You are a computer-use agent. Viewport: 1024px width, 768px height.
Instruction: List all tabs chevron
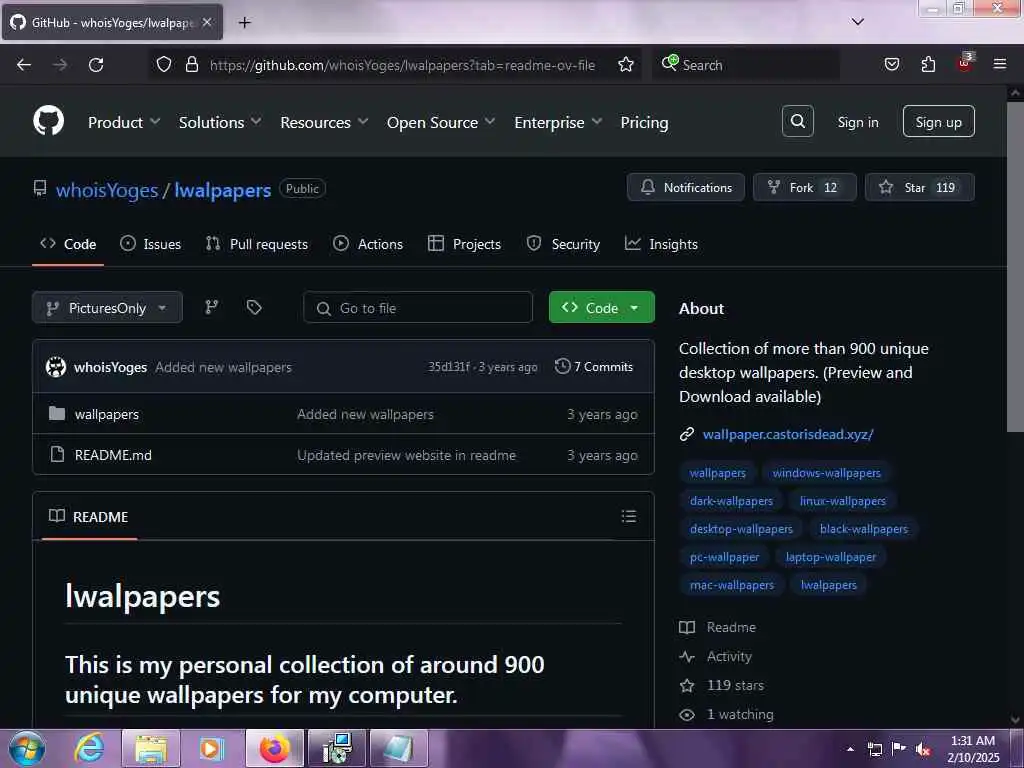(x=857, y=22)
